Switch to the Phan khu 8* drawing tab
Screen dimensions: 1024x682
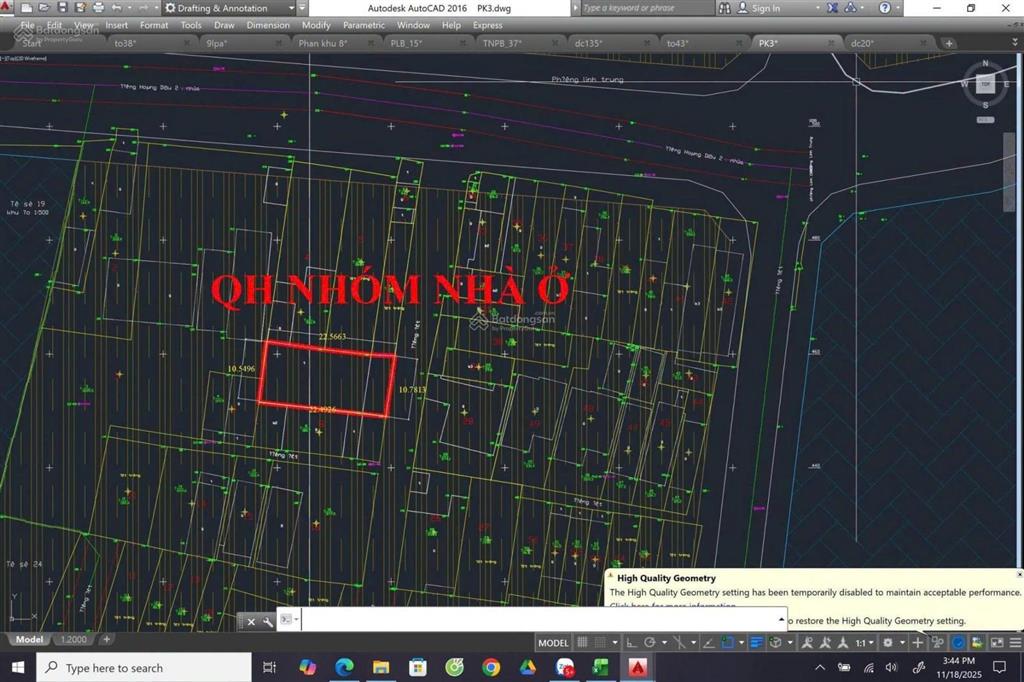[x=323, y=43]
